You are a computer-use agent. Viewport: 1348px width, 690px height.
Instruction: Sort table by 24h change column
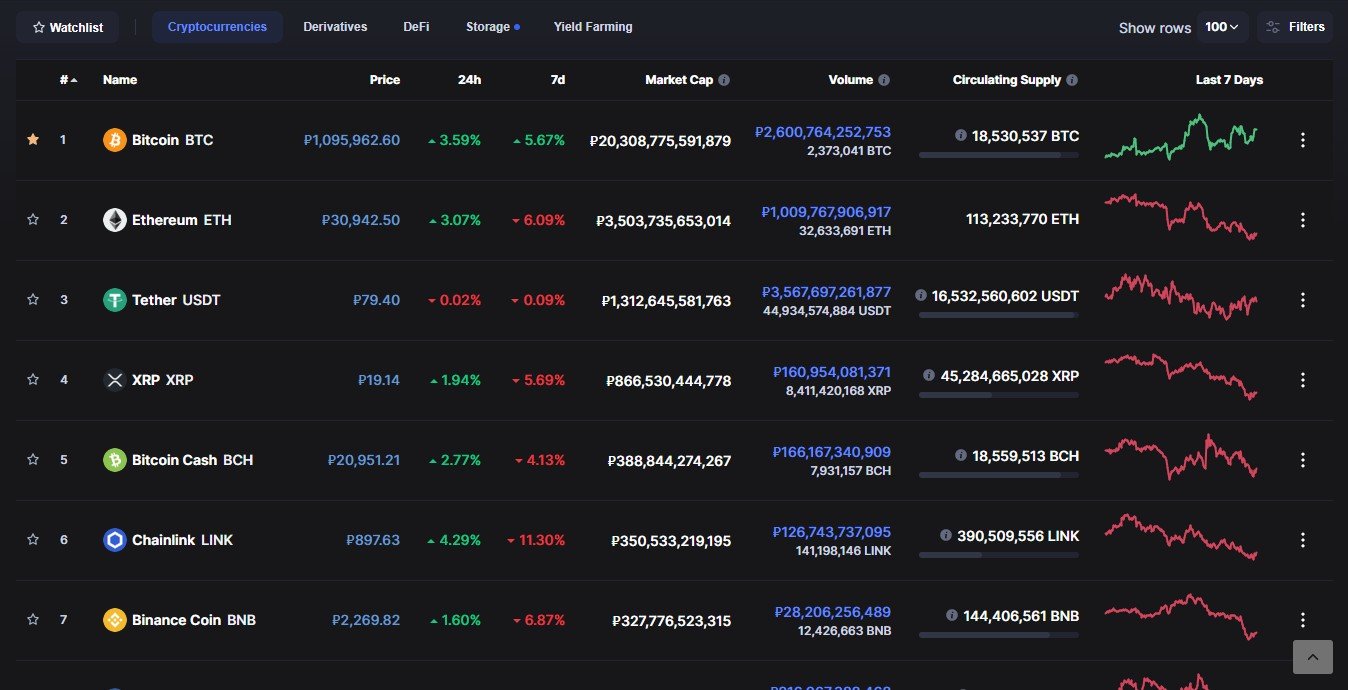pos(469,80)
